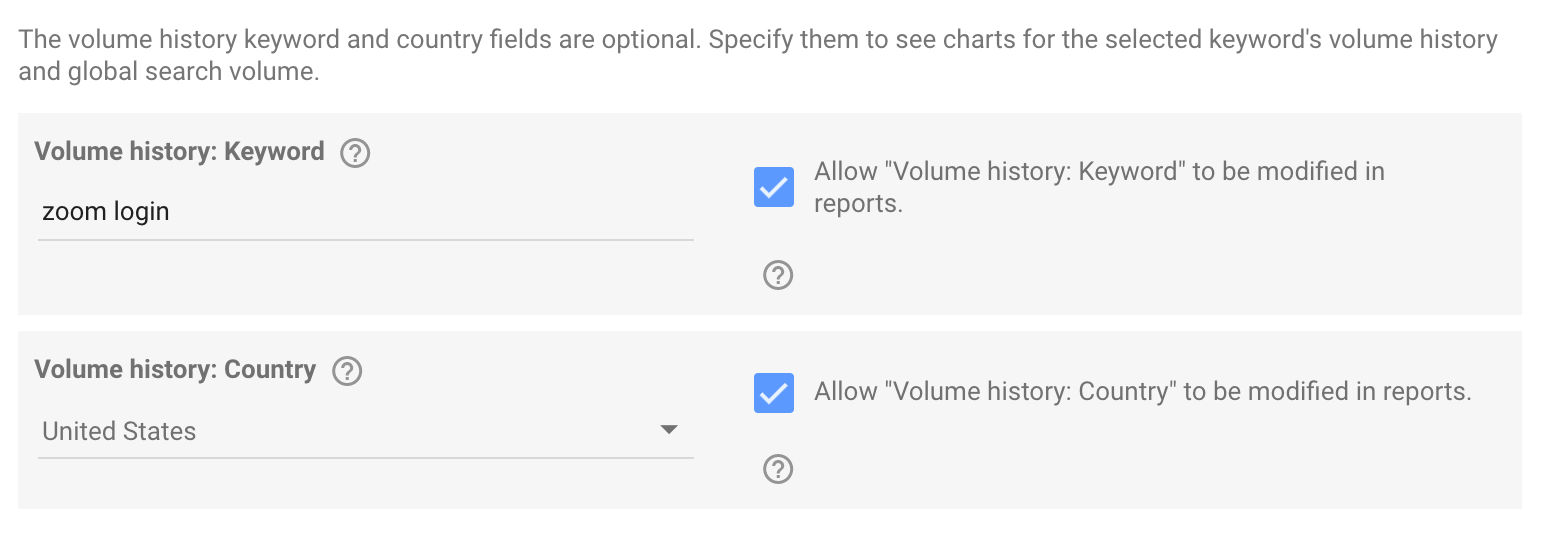
Task: Click label text Allow Country modified in reports
Action: pos(1142,392)
